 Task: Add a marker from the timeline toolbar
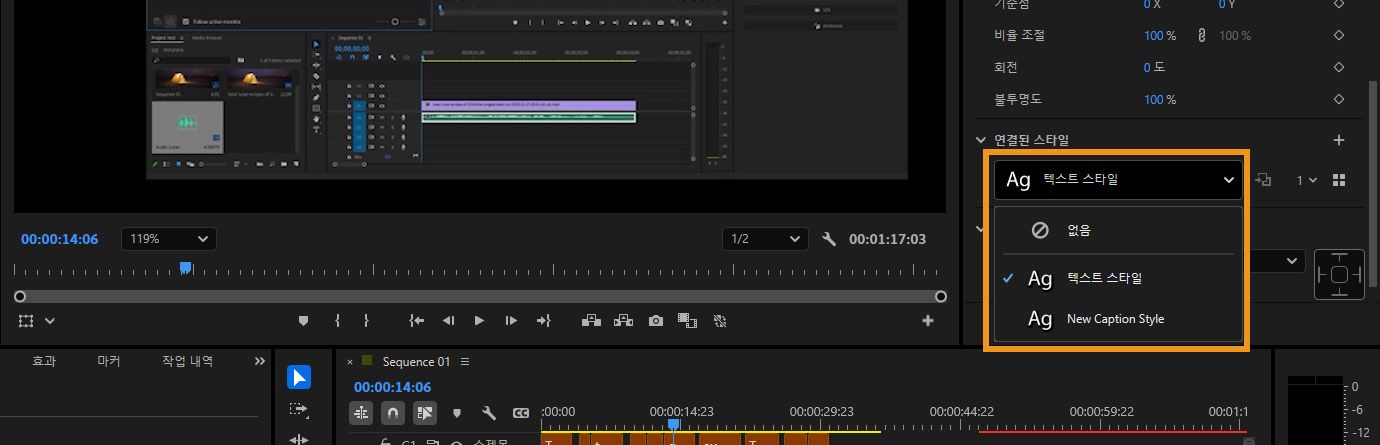(x=457, y=412)
